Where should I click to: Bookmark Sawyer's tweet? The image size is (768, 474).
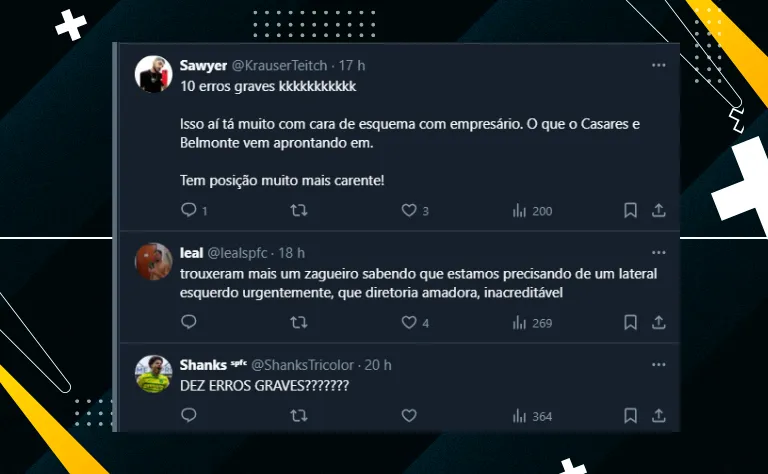tap(630, 211)
